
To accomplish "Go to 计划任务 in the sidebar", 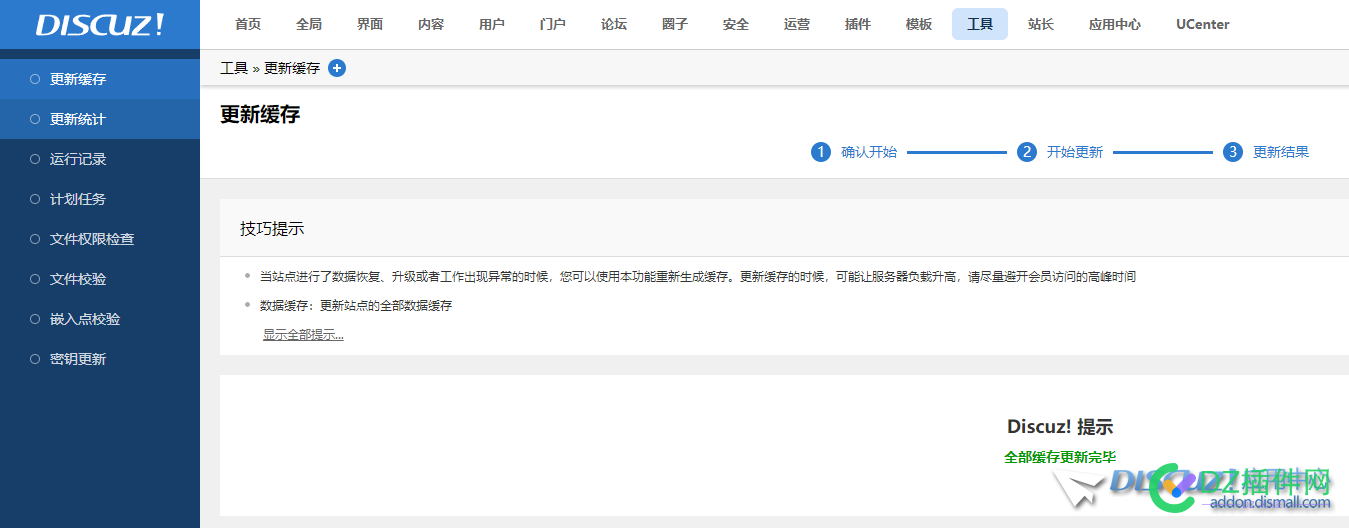I will click(78, 199).
